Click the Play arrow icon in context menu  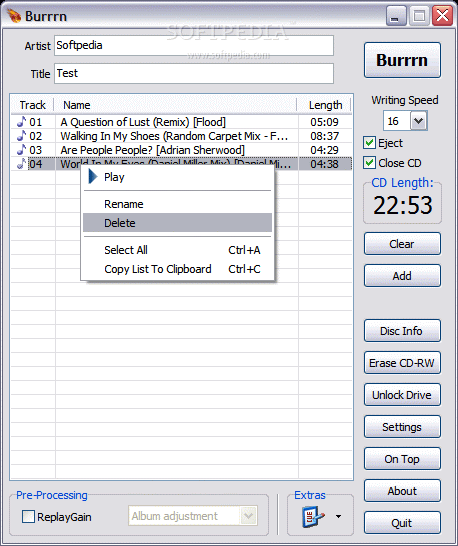coord(93,177)
